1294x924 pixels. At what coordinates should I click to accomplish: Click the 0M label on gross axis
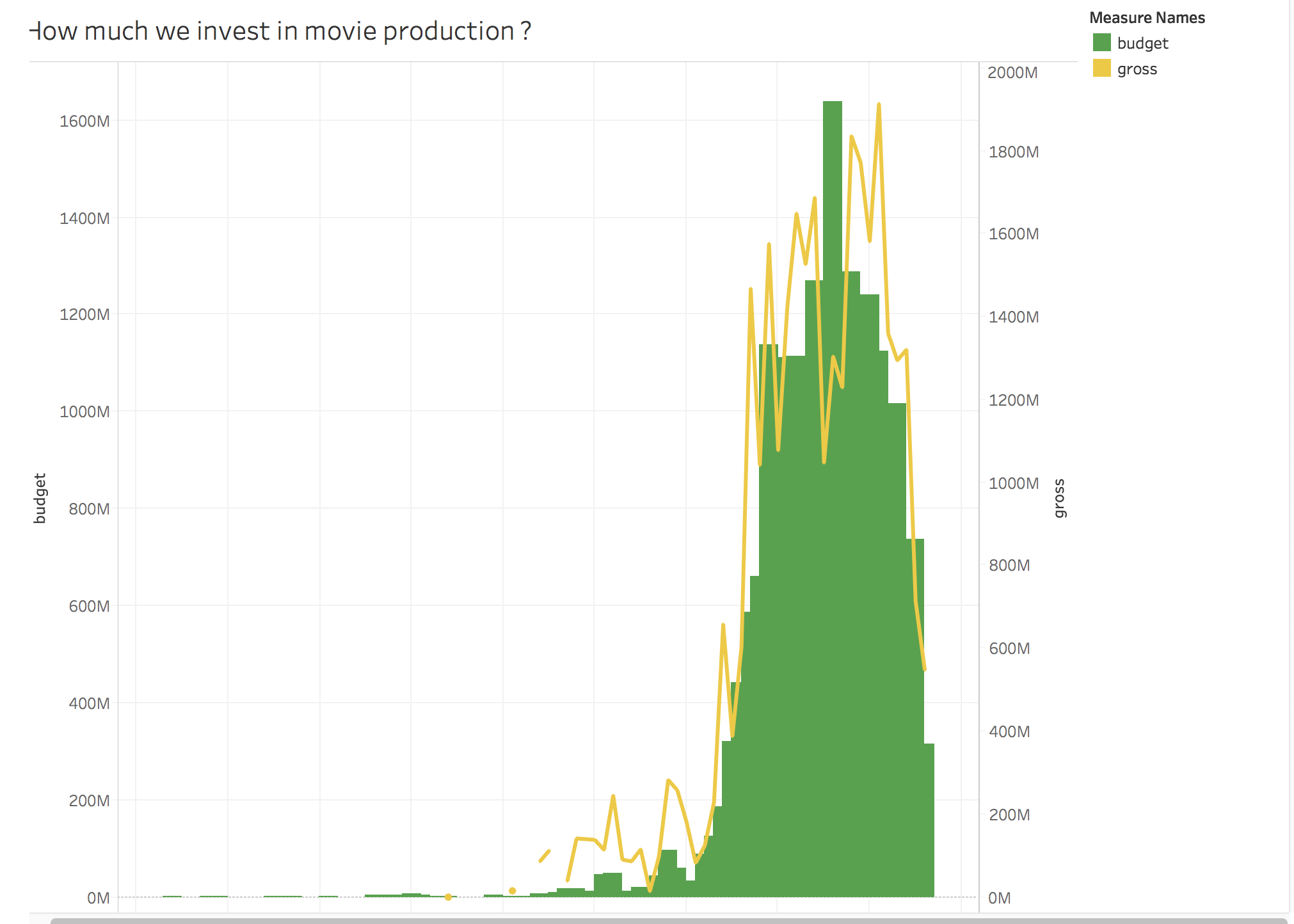(x=999, y=898)
